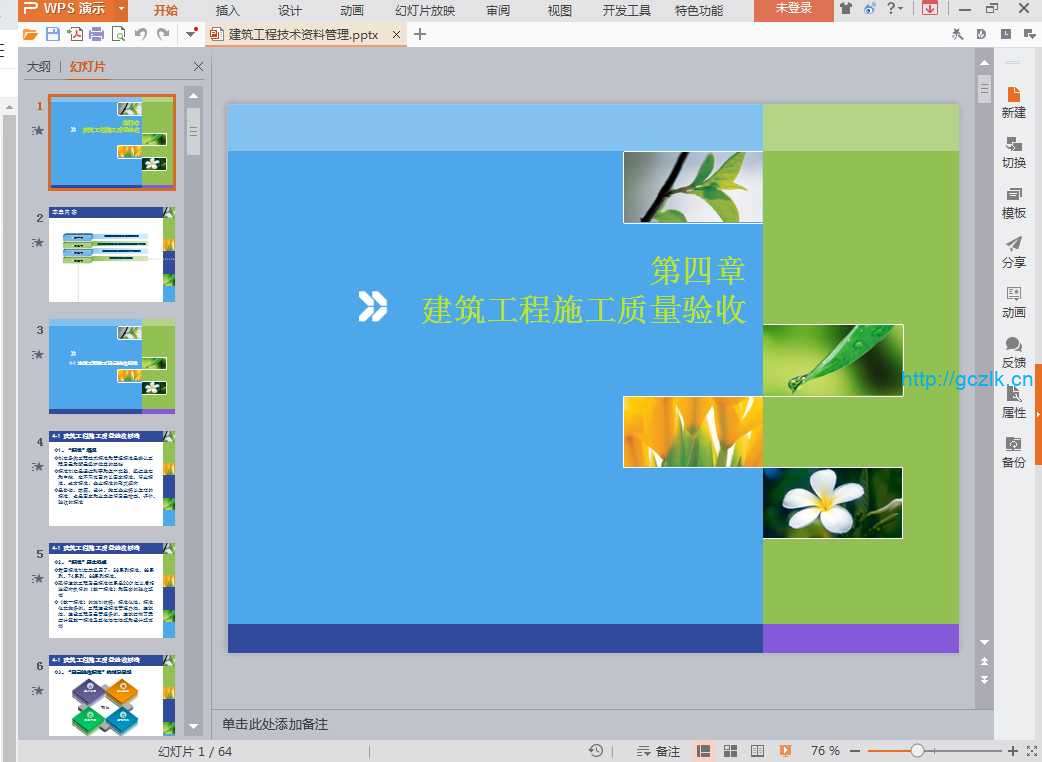Viewport: 1042px width, 762px height.
Task: Click the Print icon
Action: (96, 34)
